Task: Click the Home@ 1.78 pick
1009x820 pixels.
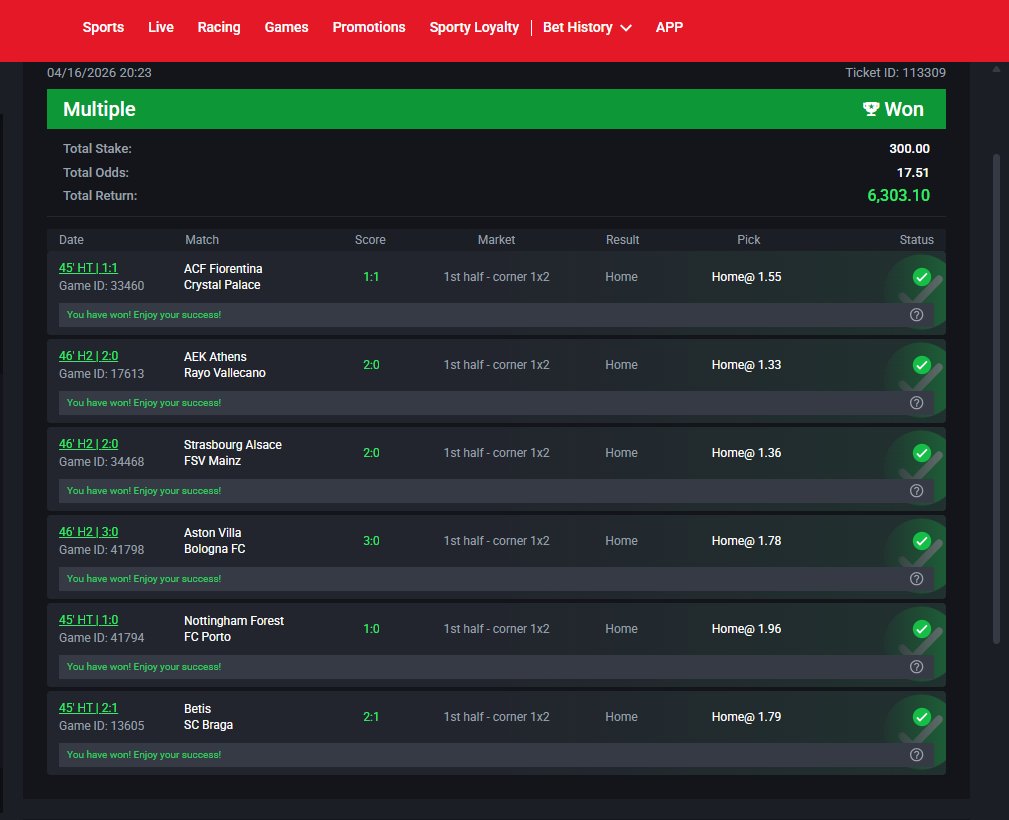Action: coord(746,541)
